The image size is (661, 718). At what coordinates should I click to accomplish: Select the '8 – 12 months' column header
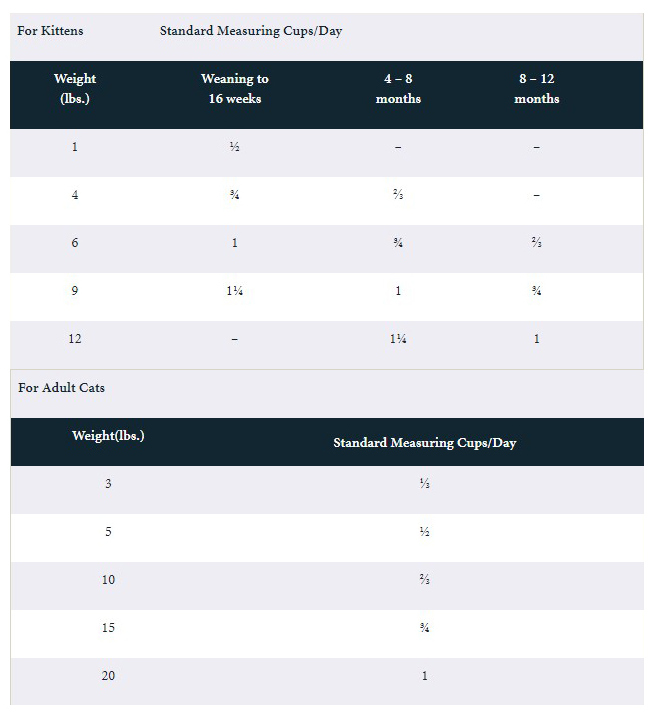click(536, 88)
